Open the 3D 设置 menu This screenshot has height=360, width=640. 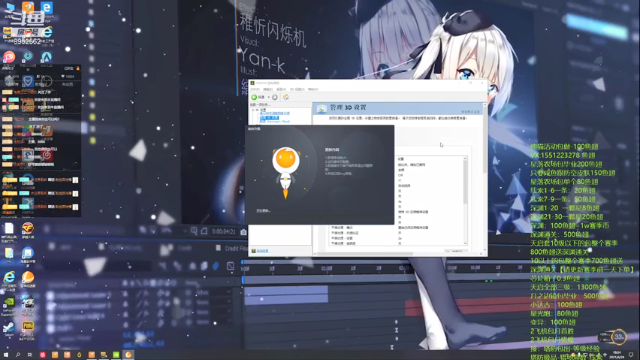coord(297,89)
